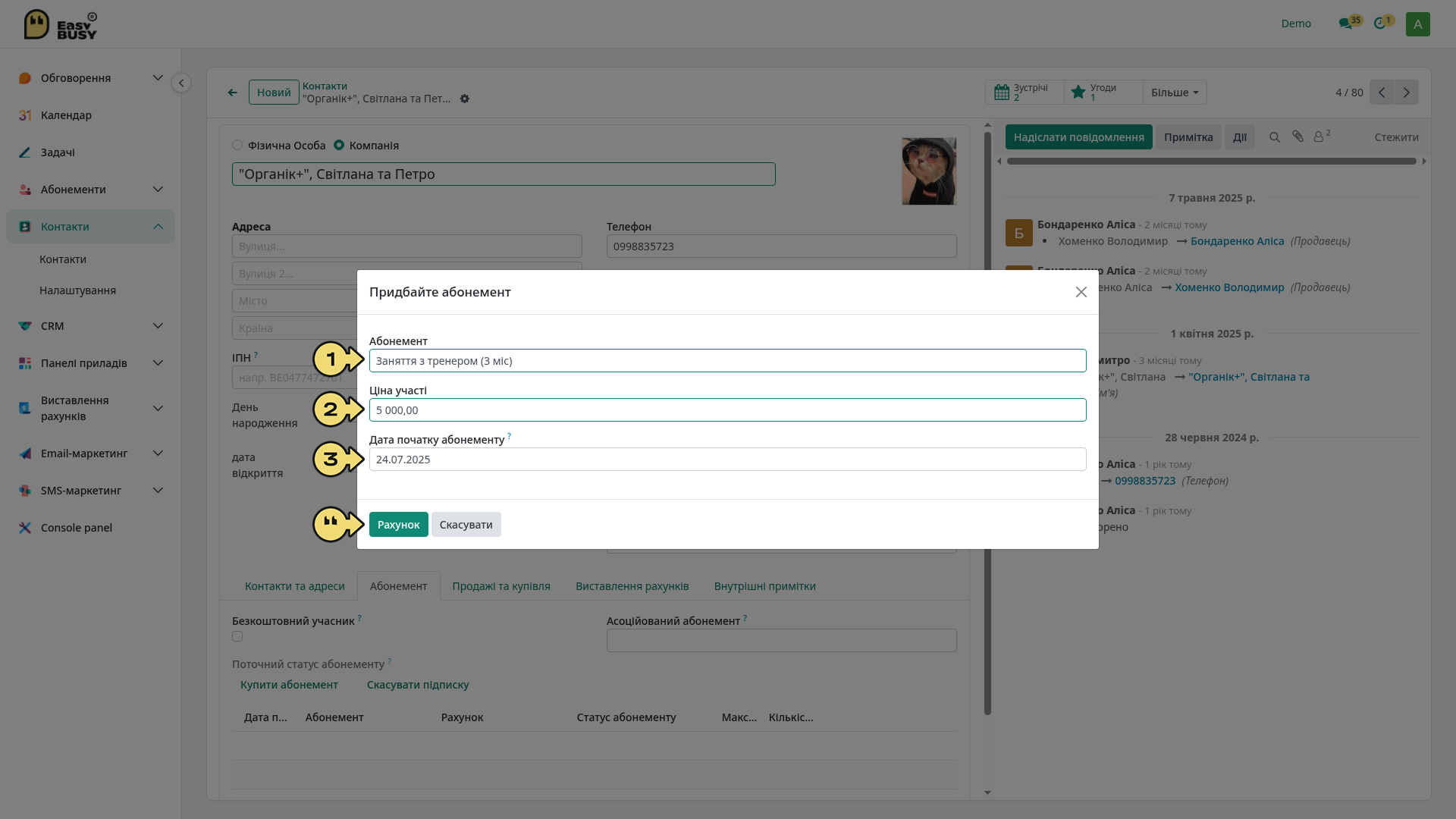1456x819 pixels.
Task: Collapse the sidebar with the round arrow button
Action: pos(181,83)
